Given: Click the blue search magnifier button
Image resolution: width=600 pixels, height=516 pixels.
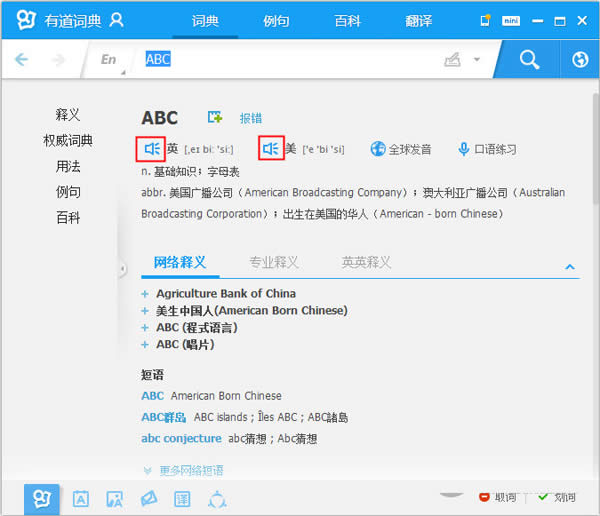Looking at the screenshot, I should 529,60.
